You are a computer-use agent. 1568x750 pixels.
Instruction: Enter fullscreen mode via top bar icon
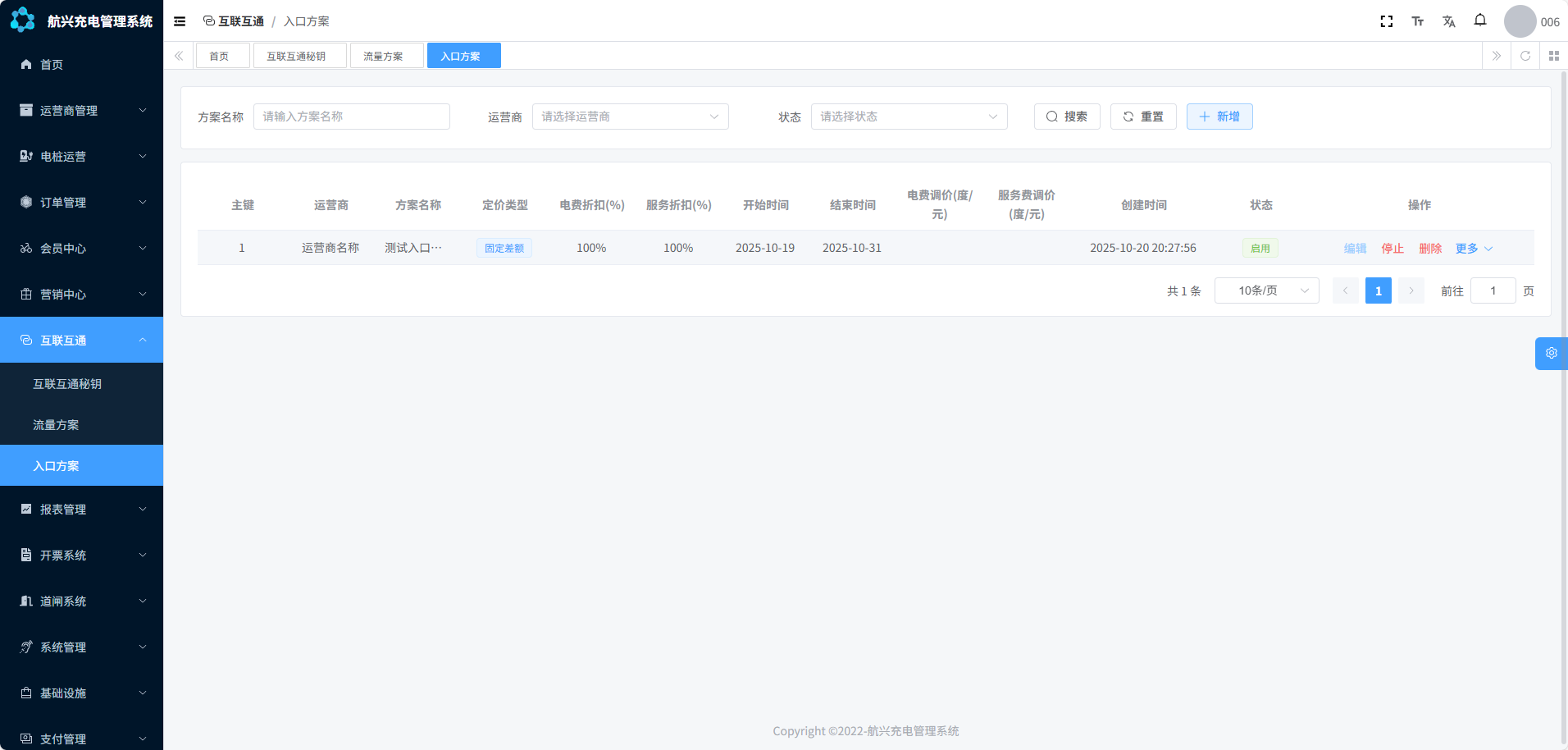click(1386, 21)
